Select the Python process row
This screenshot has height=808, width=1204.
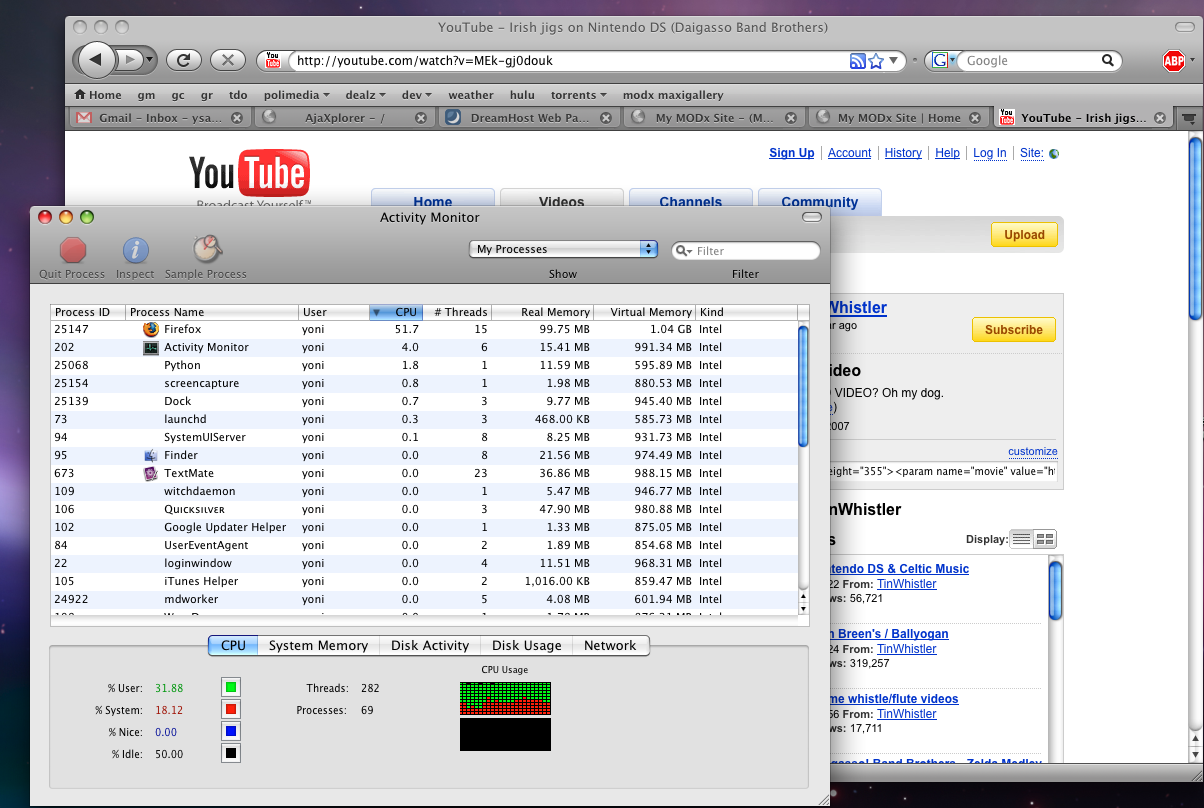[424, 365]
